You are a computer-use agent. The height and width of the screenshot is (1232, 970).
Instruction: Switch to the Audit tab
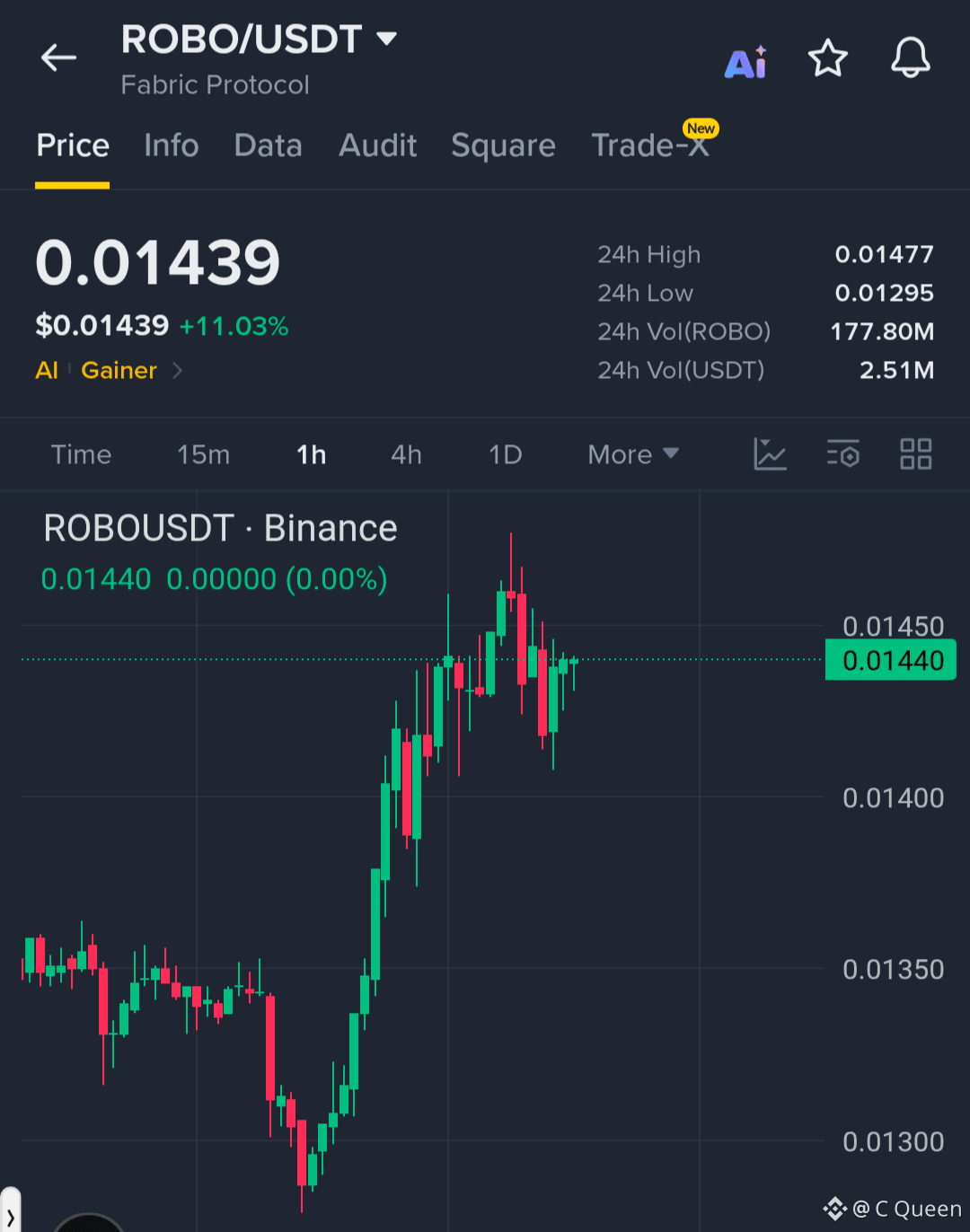click(377, 145)
